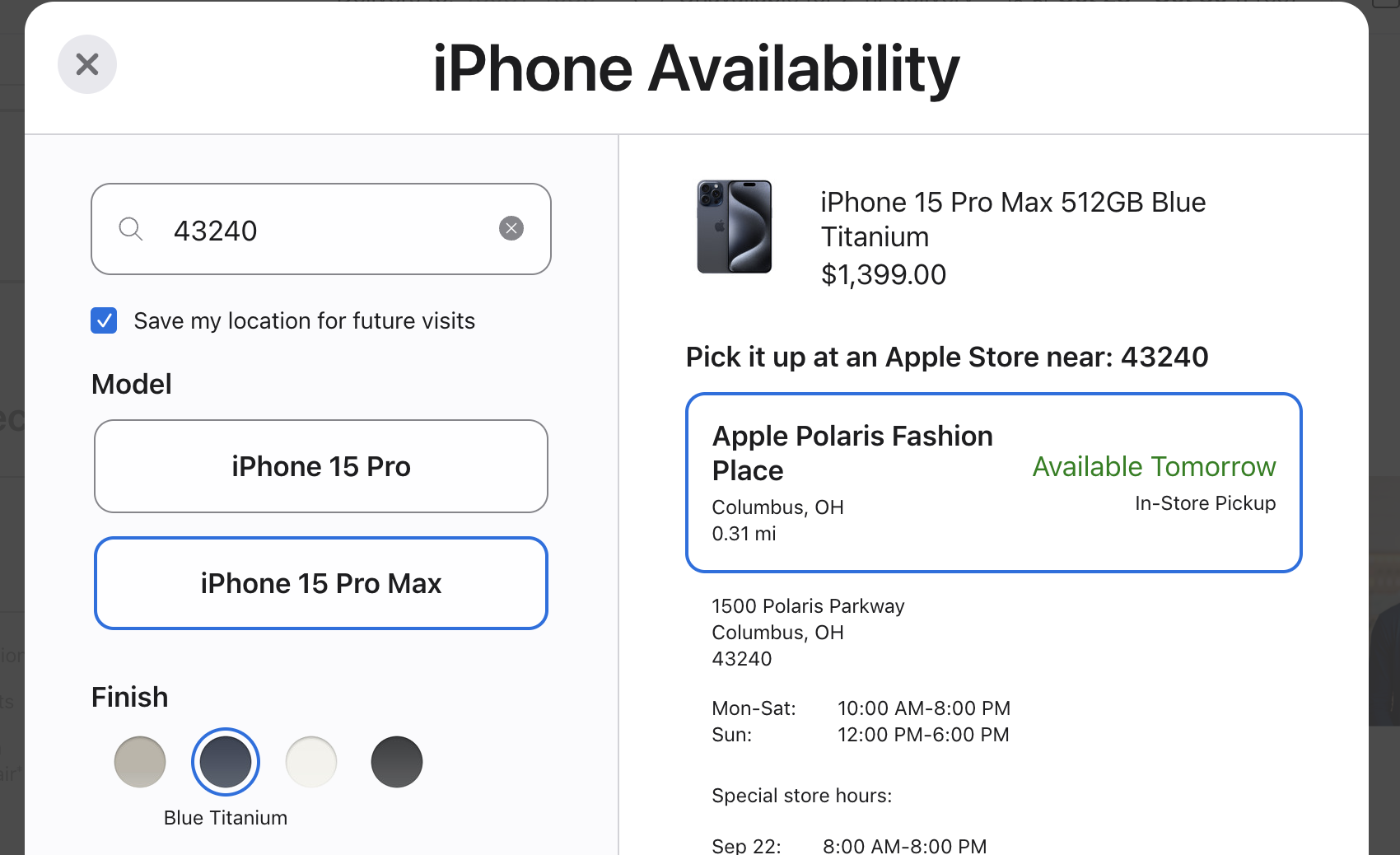Click the Special store hours heading

[x=801, y=796]
